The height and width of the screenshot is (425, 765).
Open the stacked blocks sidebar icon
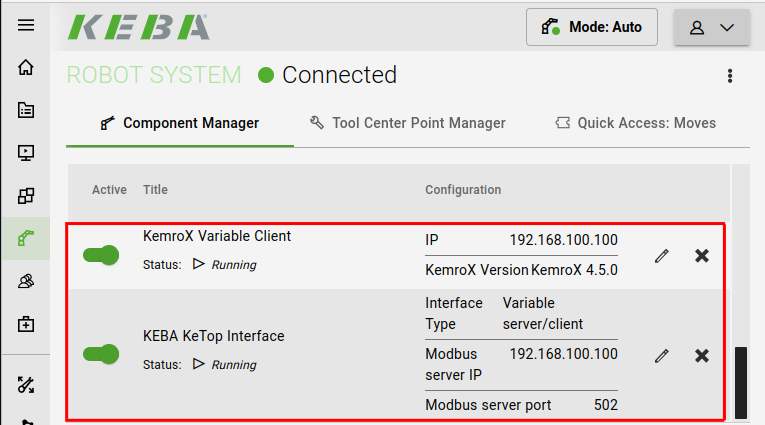tap(26, 196)
